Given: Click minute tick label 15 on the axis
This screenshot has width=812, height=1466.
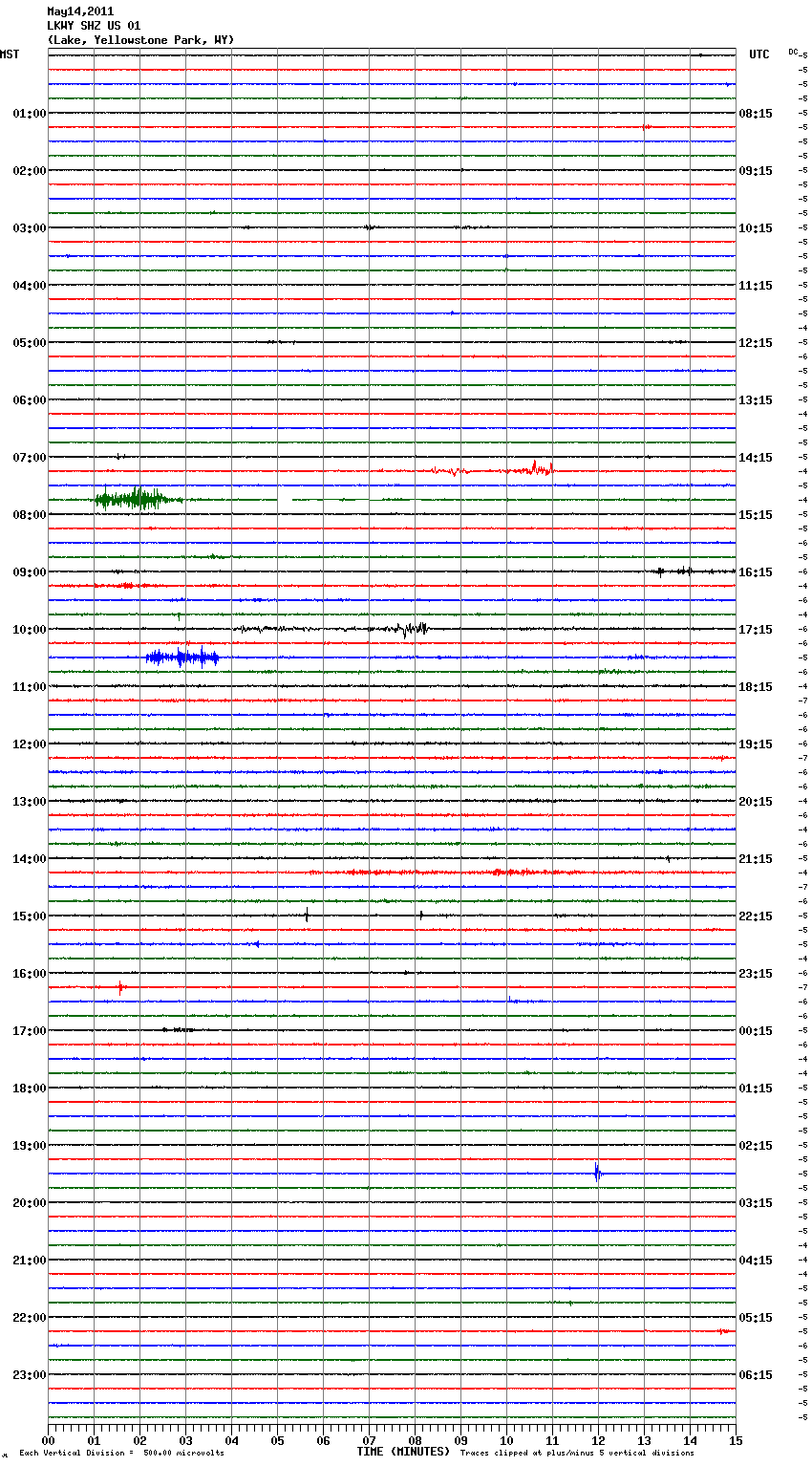Looking at the screenshot, I should [x=736, y=1440].
